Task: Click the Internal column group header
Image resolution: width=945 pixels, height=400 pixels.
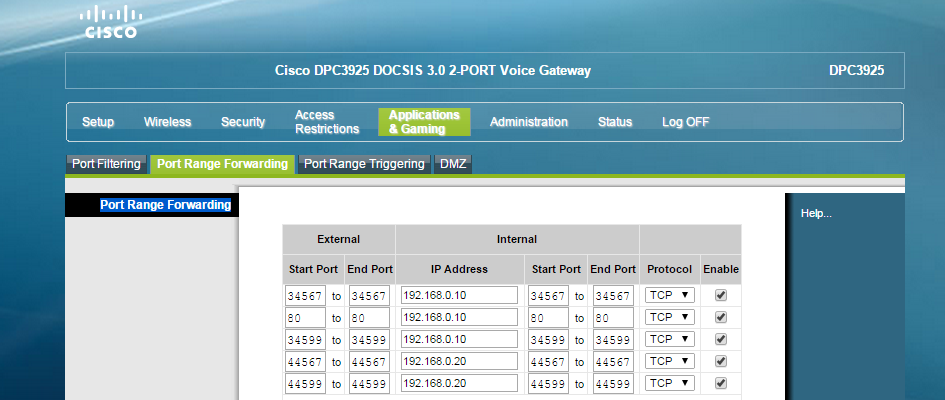Action: click(x=517, y=239)
